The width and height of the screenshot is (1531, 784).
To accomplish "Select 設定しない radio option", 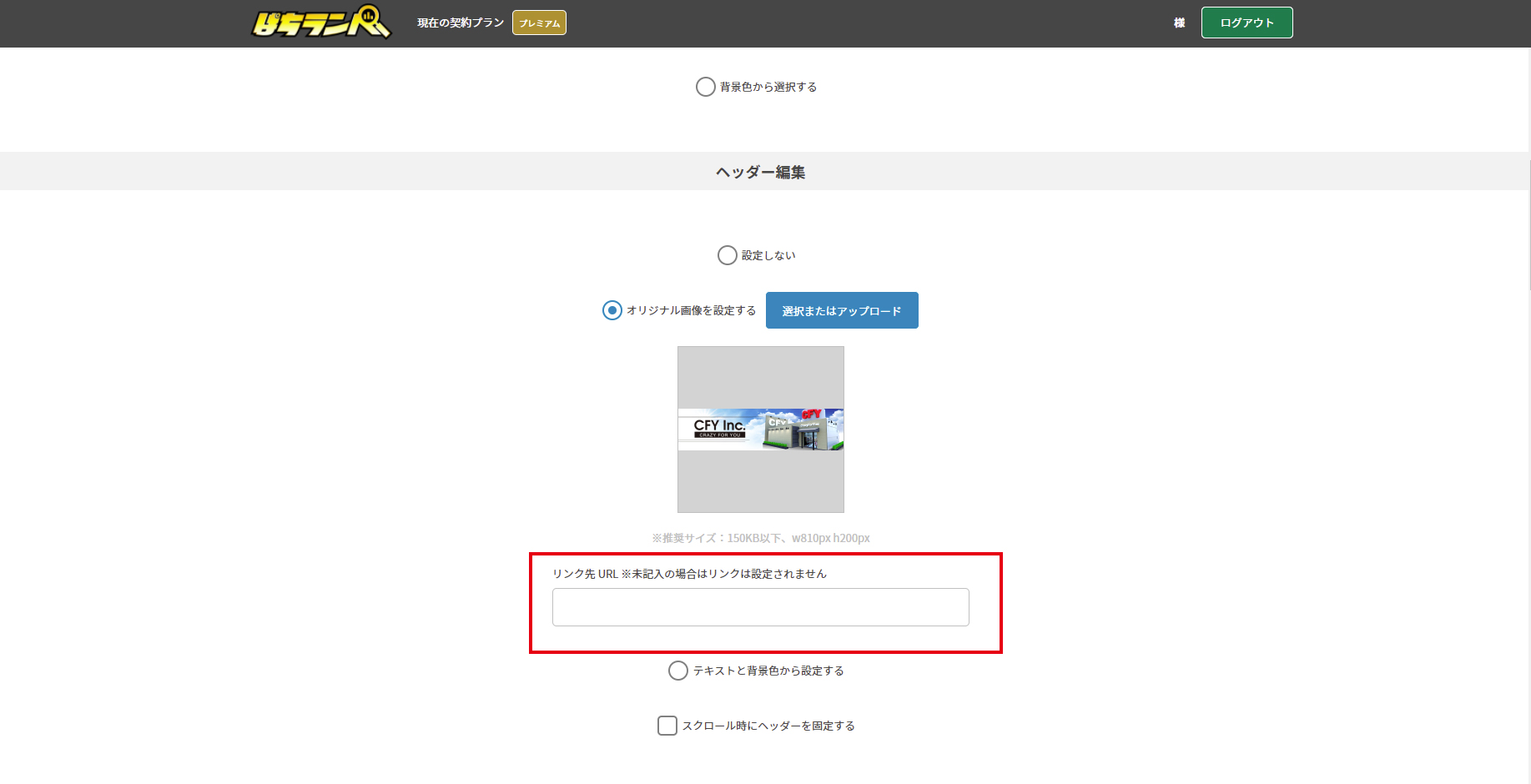I will pyautogui.click(x=727, y=255).
